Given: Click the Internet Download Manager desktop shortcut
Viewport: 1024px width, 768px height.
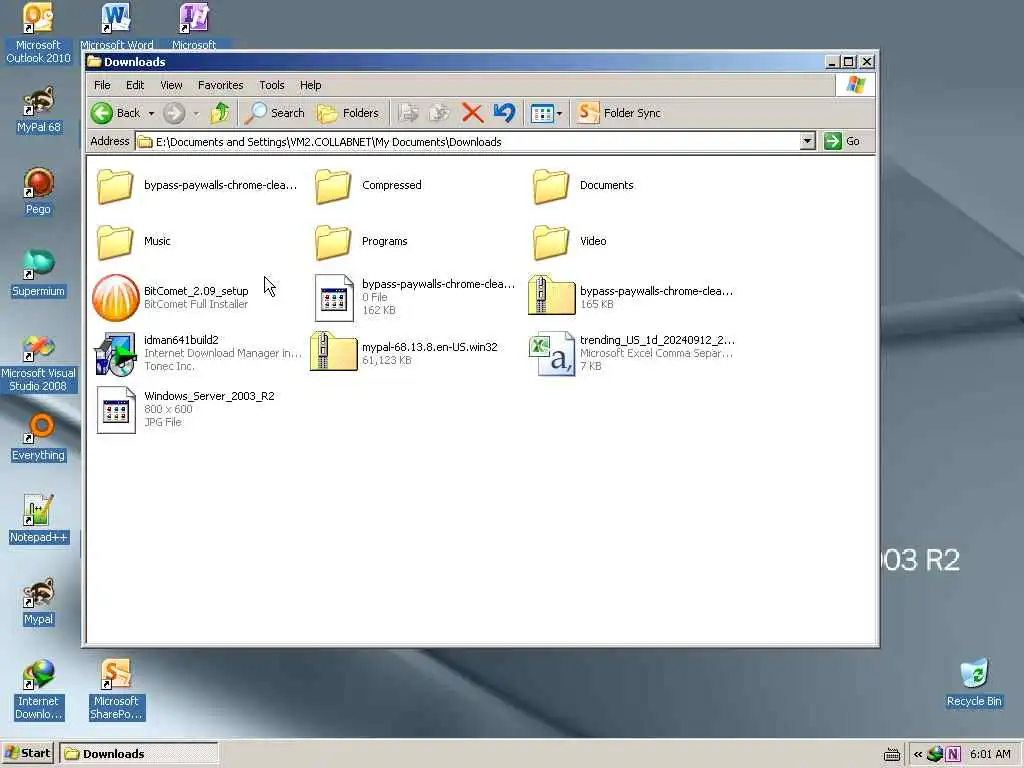Looking at the screenshot, I should coord(38,690).
